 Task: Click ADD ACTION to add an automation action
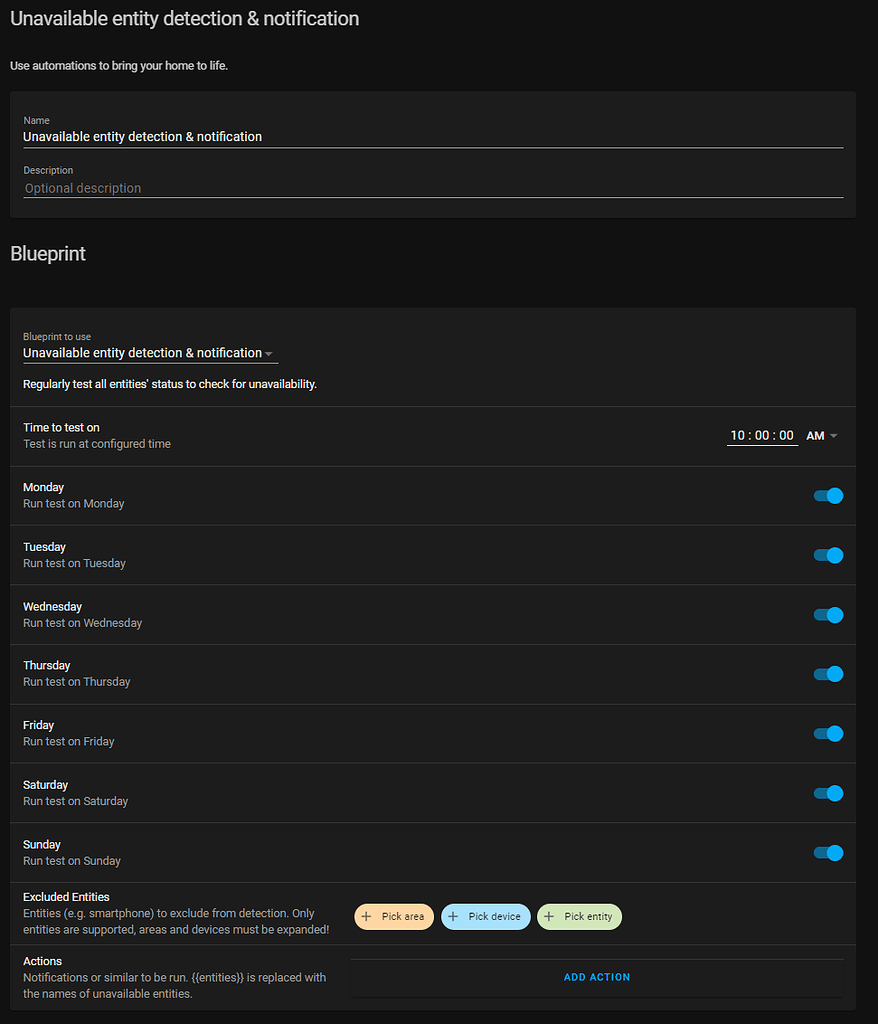596,977
